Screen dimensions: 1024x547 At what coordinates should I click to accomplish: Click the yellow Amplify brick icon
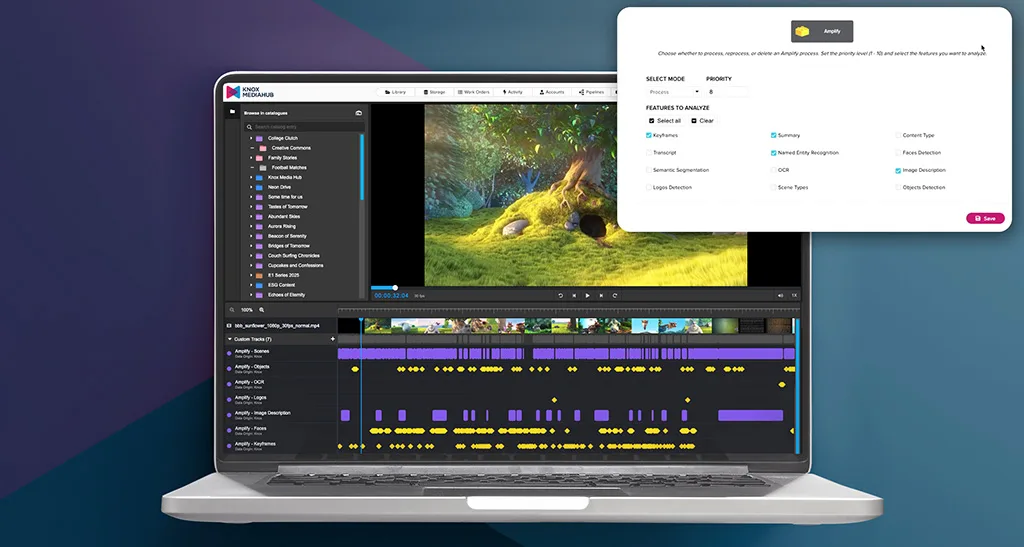805,31
